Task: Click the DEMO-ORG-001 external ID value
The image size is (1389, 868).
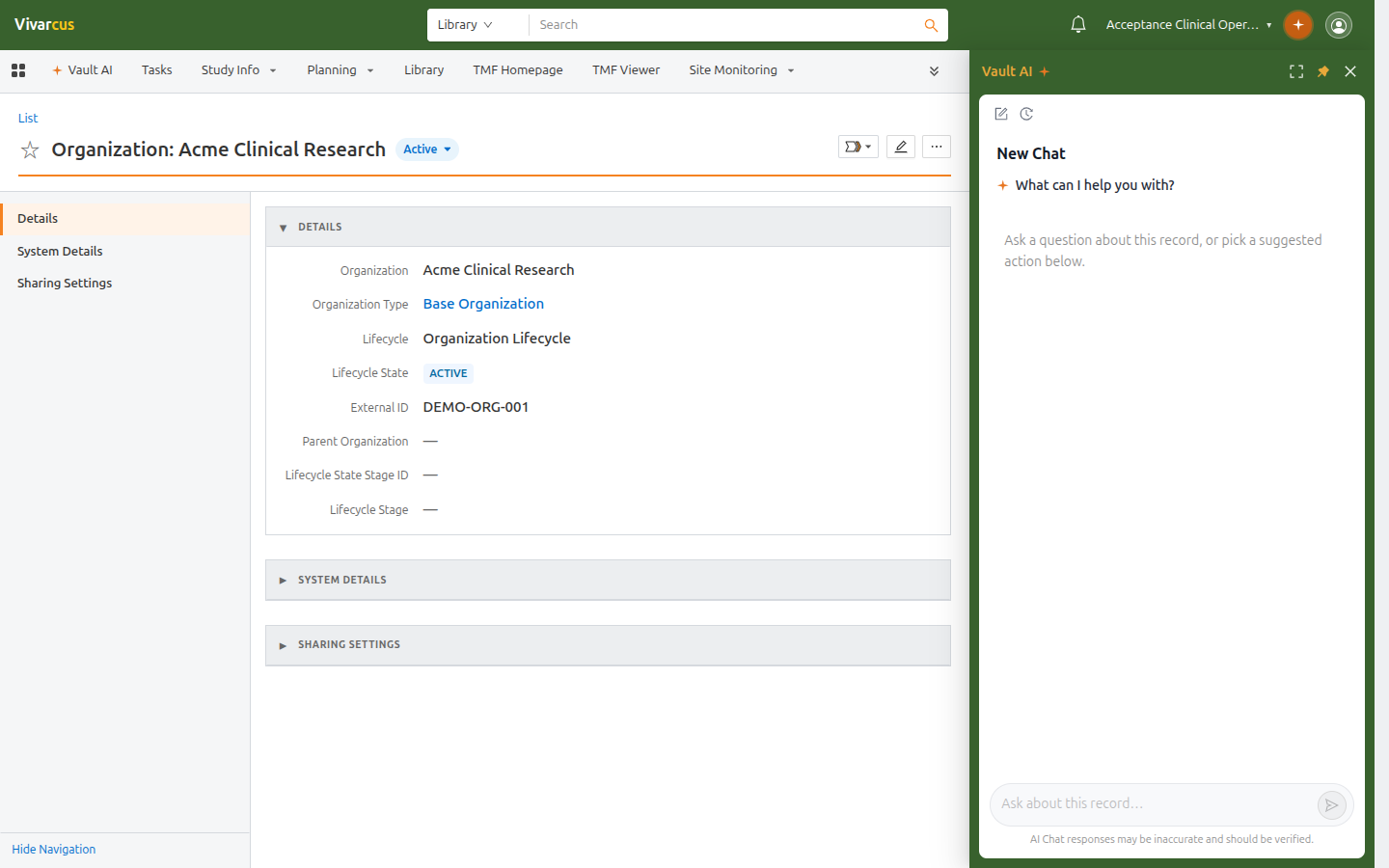Action: point(476,407)
